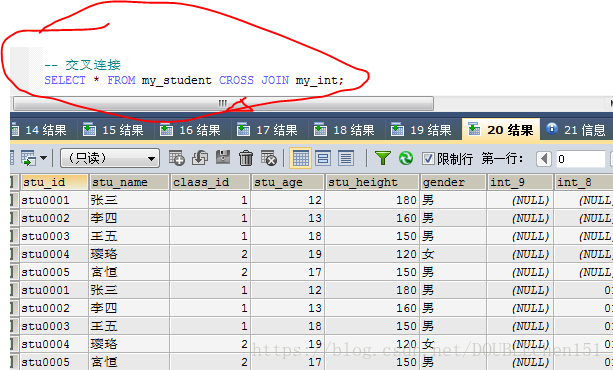Select the first 王五 name cell

pyautogui.click(x=129, y=236)
